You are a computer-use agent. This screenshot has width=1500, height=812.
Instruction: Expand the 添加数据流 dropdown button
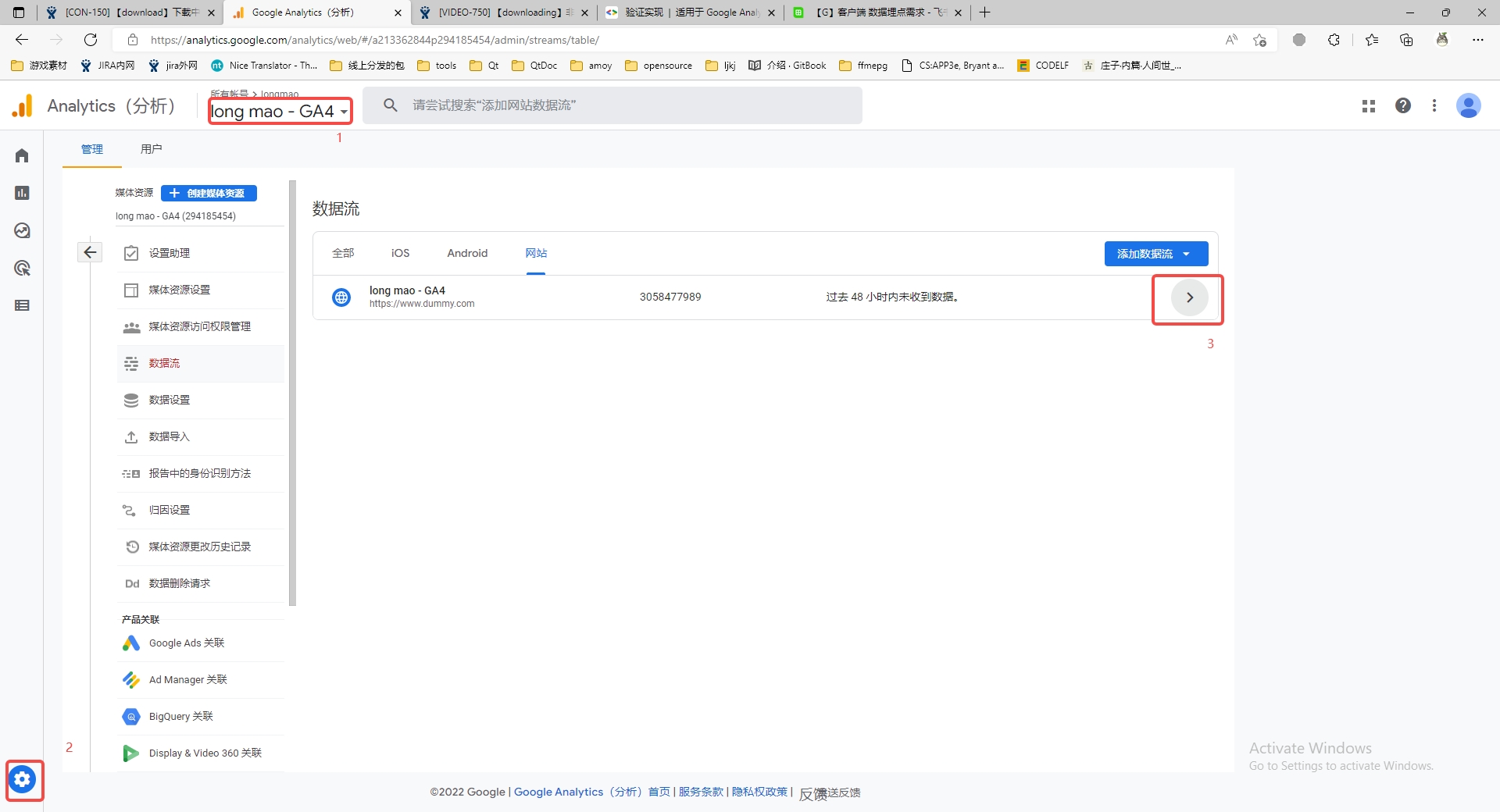[x=1155, y=254]
